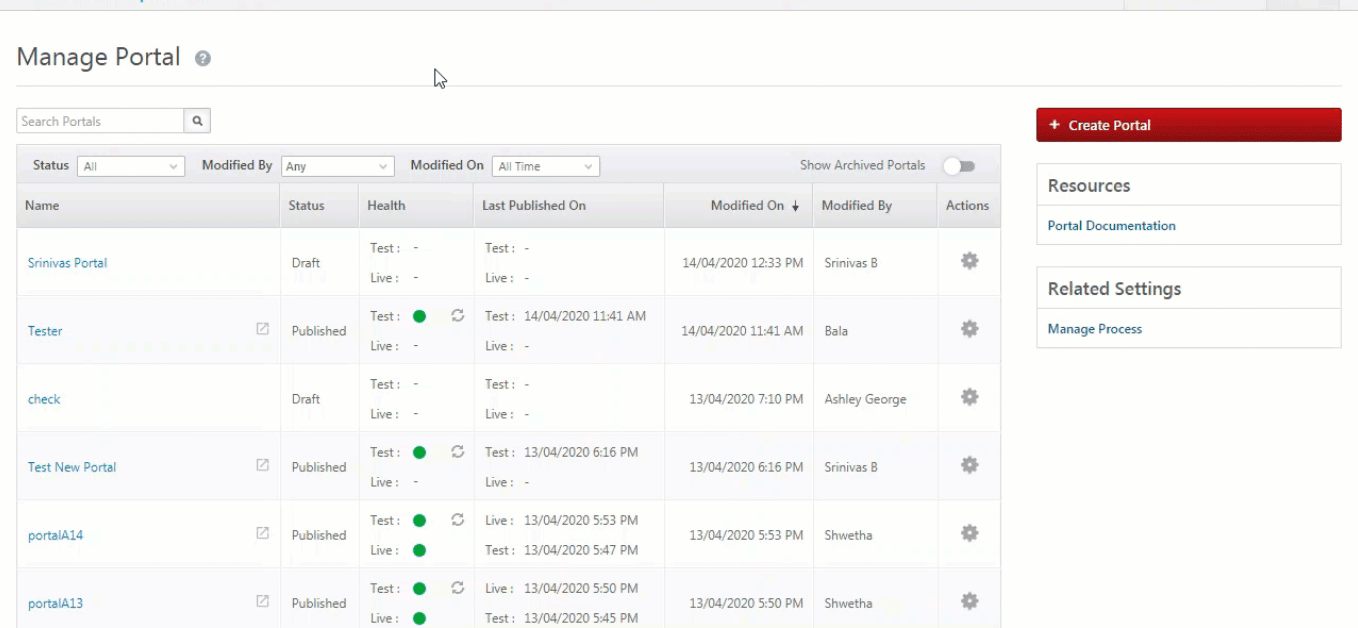Screen dimensions: 1358x628
Task: Click the search magnifier icon button
Action: click(197, 121)
